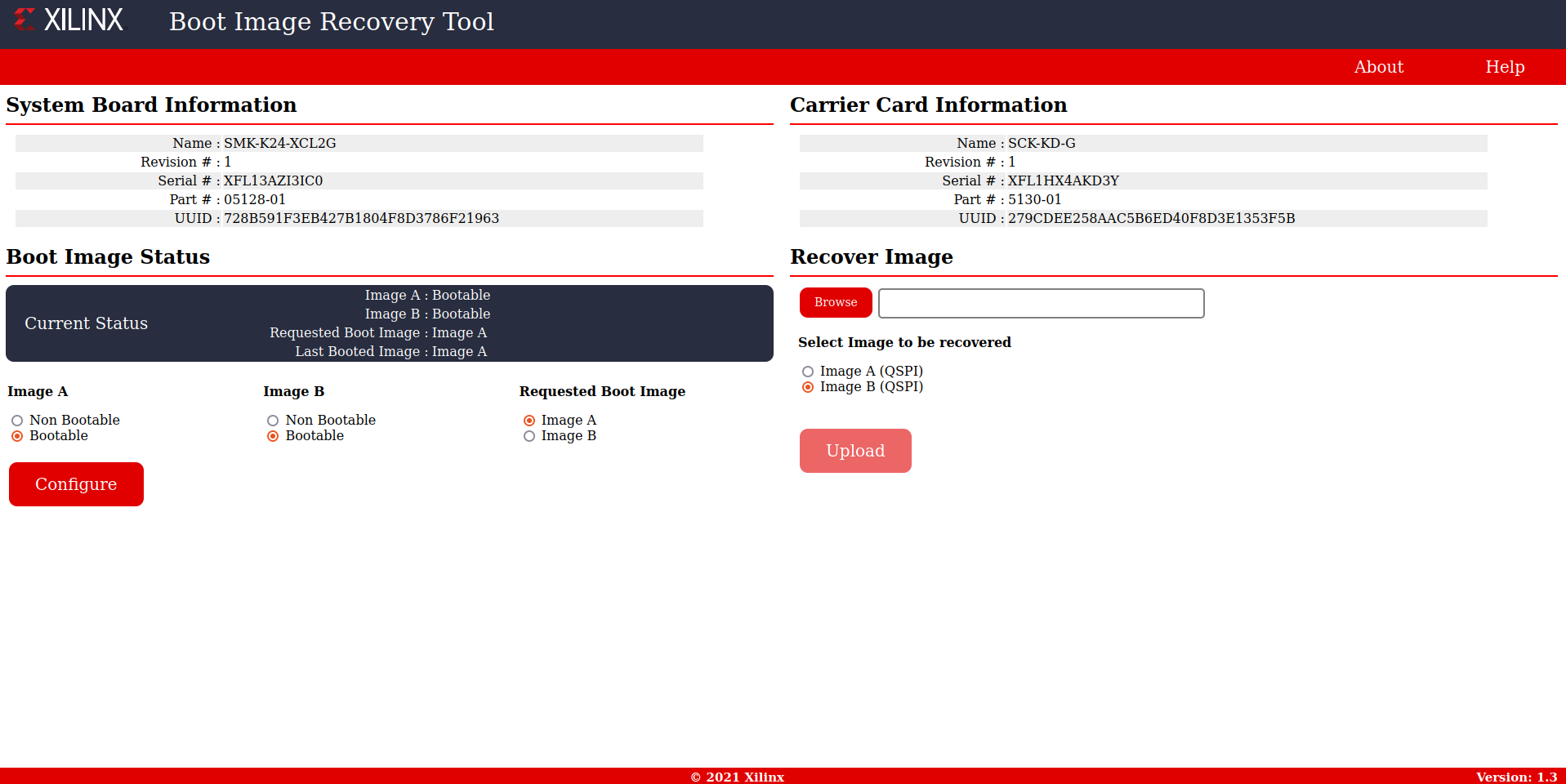This screenshot has width=1566, height=784.
Task: Click the 'Image A : Bootable' status line
Action: click(x=427, y=295)
